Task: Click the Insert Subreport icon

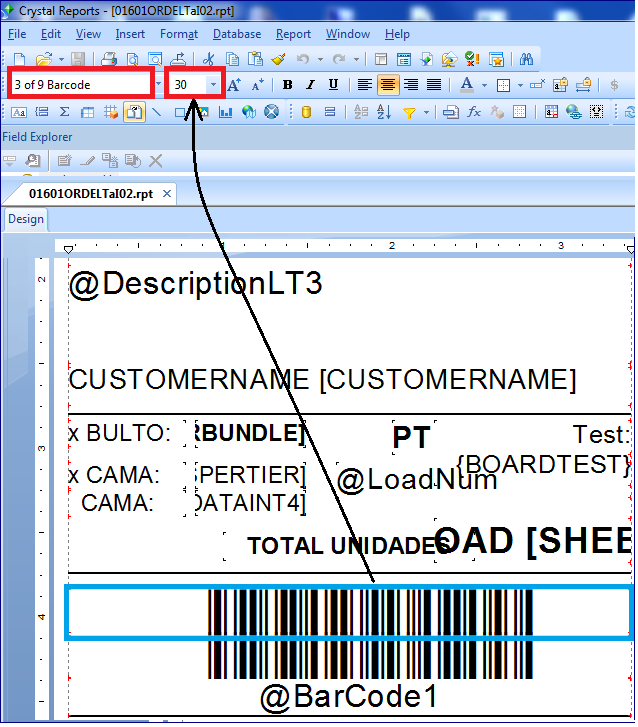Action: [134, 112]
